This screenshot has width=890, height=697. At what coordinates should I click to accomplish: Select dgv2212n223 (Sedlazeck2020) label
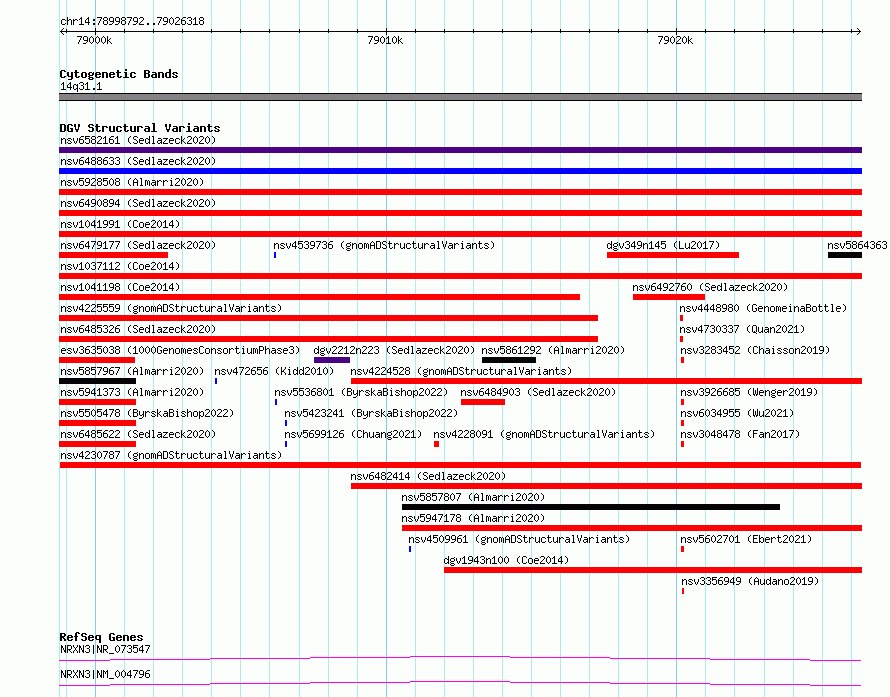pos(394,350)
